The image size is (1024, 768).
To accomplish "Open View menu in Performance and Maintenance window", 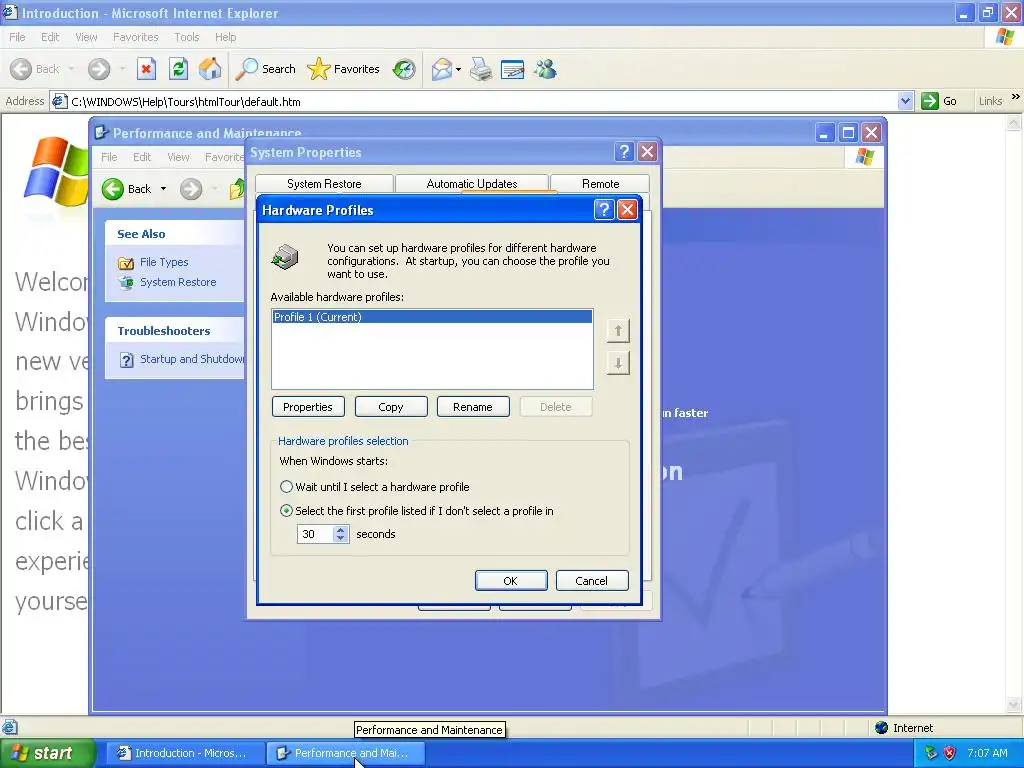I will coord(178,157).
